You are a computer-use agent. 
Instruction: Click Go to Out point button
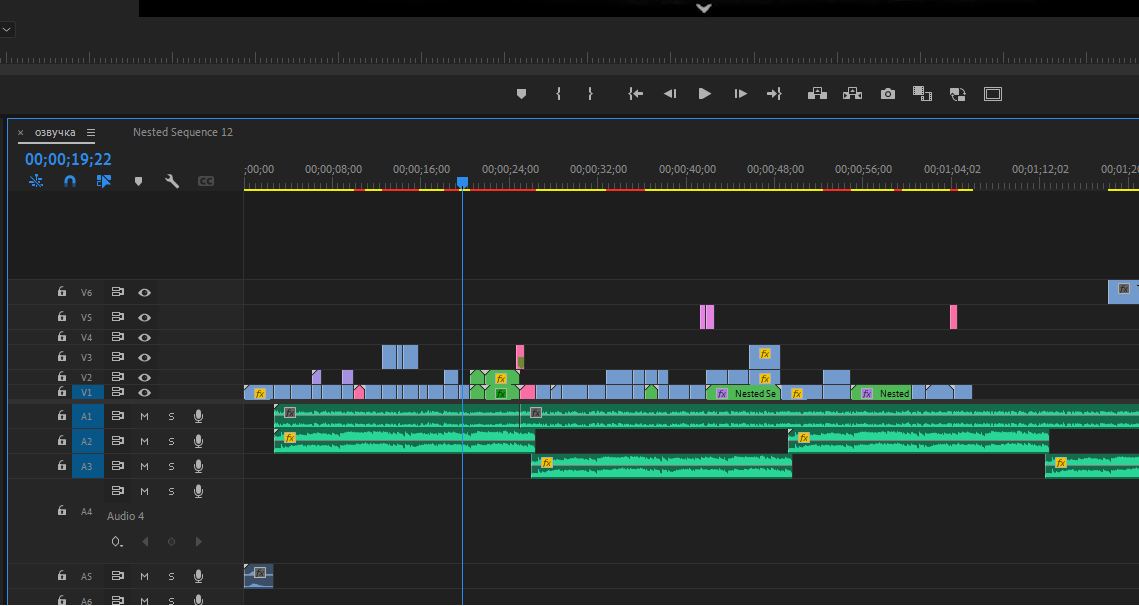pyautogui.click(x=774, y=94)
